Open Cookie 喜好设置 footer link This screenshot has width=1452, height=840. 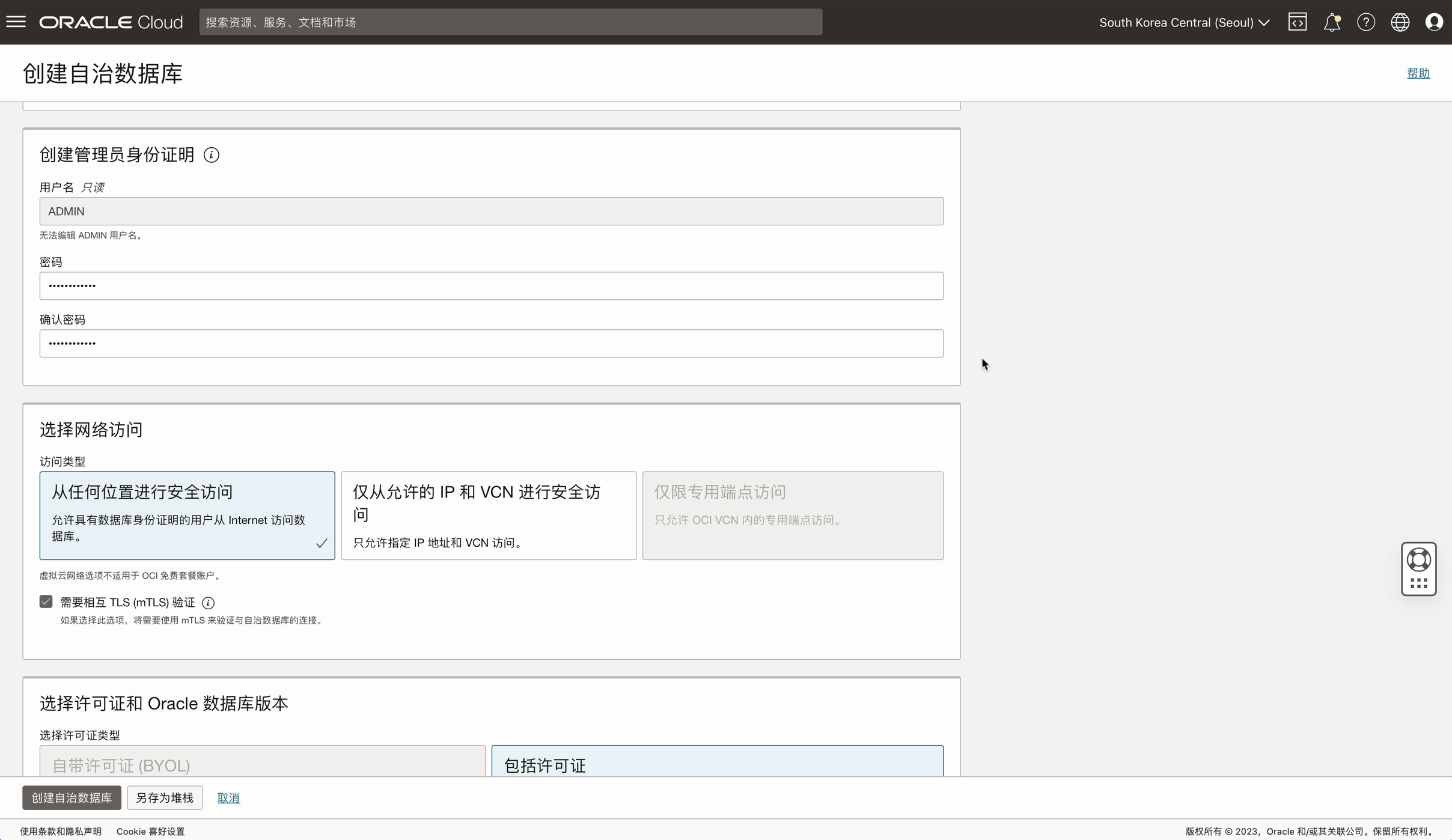[x=151, y=832]
